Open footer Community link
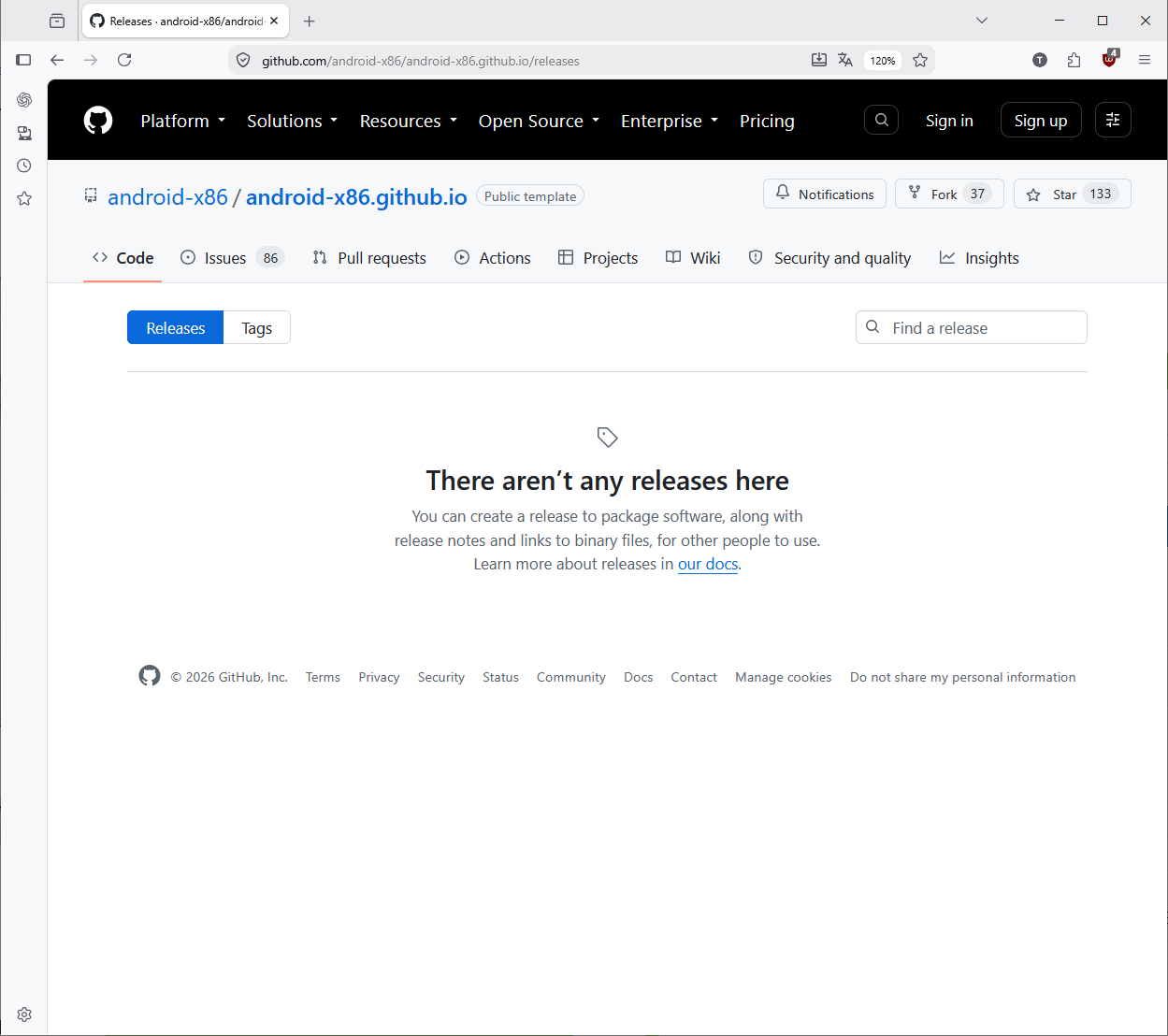Image resolution: width=1168 pixels, height=1036 pixels. click(x=571, y=677)
